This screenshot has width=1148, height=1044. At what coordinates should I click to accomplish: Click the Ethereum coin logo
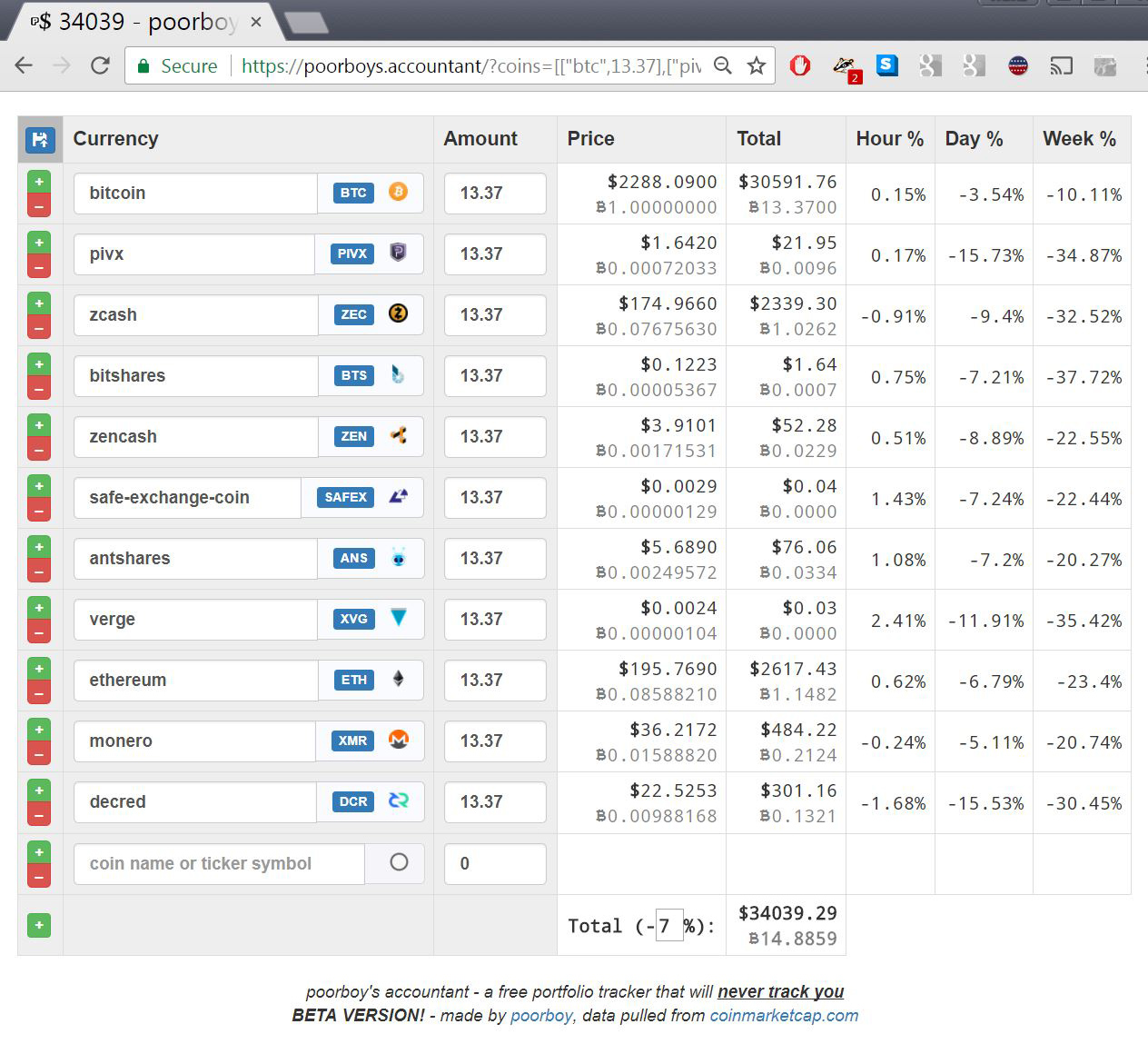[398, 679]
